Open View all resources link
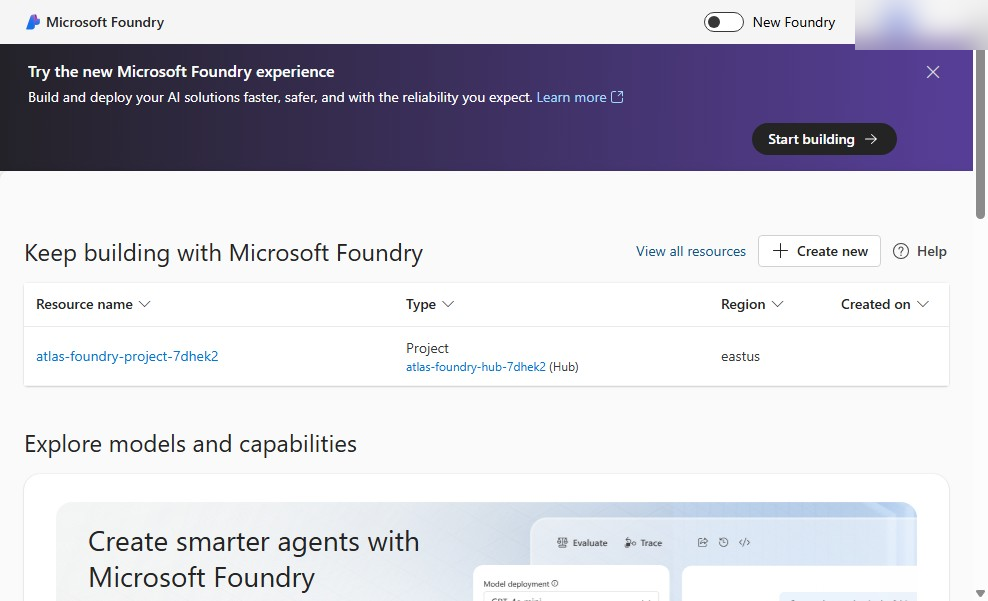The width and height of the screenshot is (988, 601). (x=691, y=251)
